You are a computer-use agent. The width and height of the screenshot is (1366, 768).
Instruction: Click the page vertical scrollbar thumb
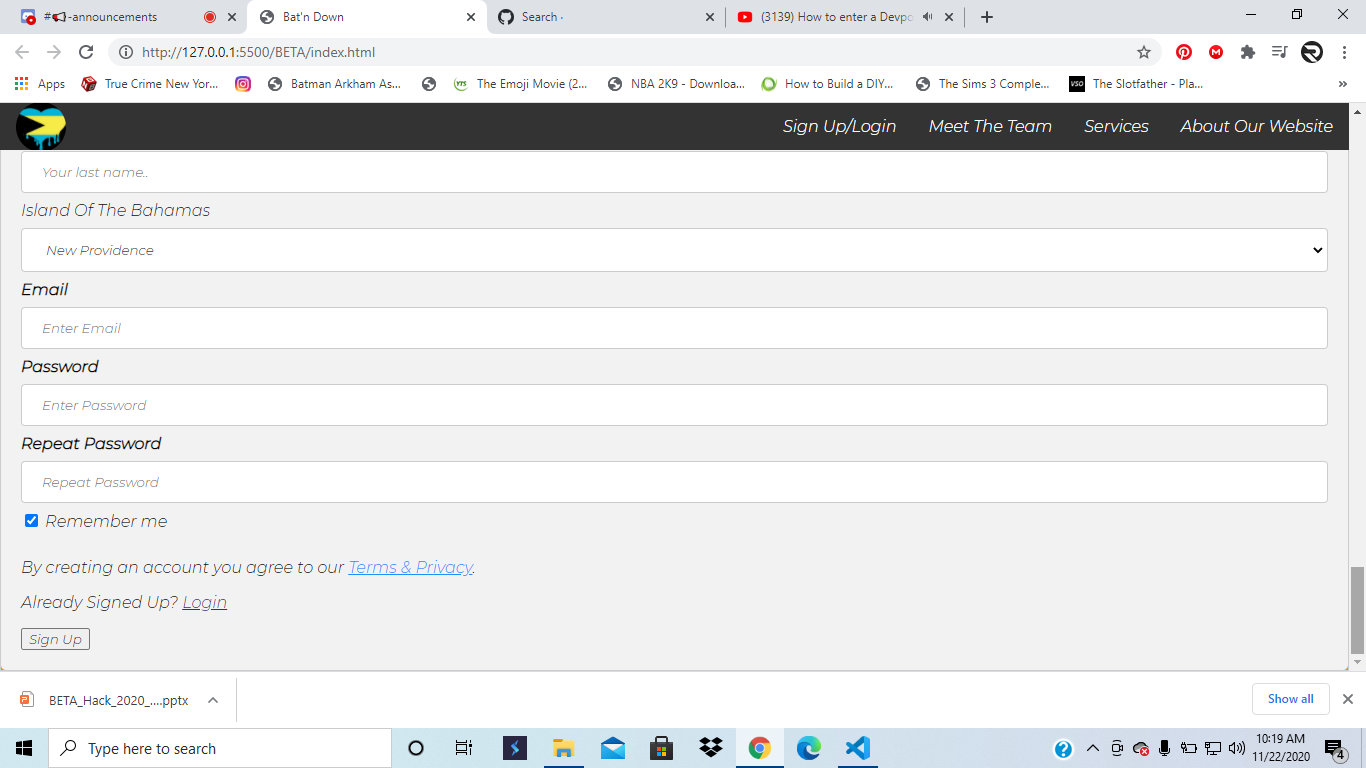coord(1357,609)
